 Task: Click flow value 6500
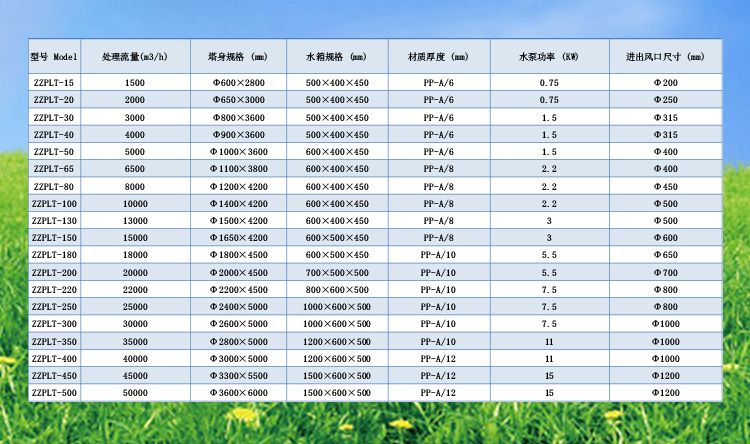point(135,169)
